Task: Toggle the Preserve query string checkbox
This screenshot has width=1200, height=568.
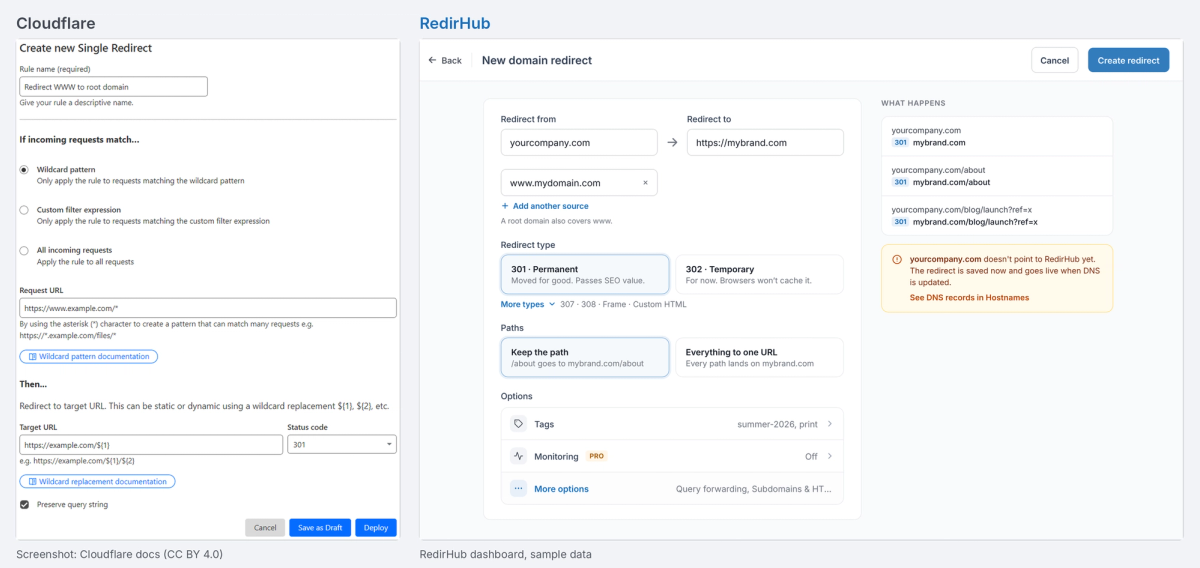Action: (24, 505)
